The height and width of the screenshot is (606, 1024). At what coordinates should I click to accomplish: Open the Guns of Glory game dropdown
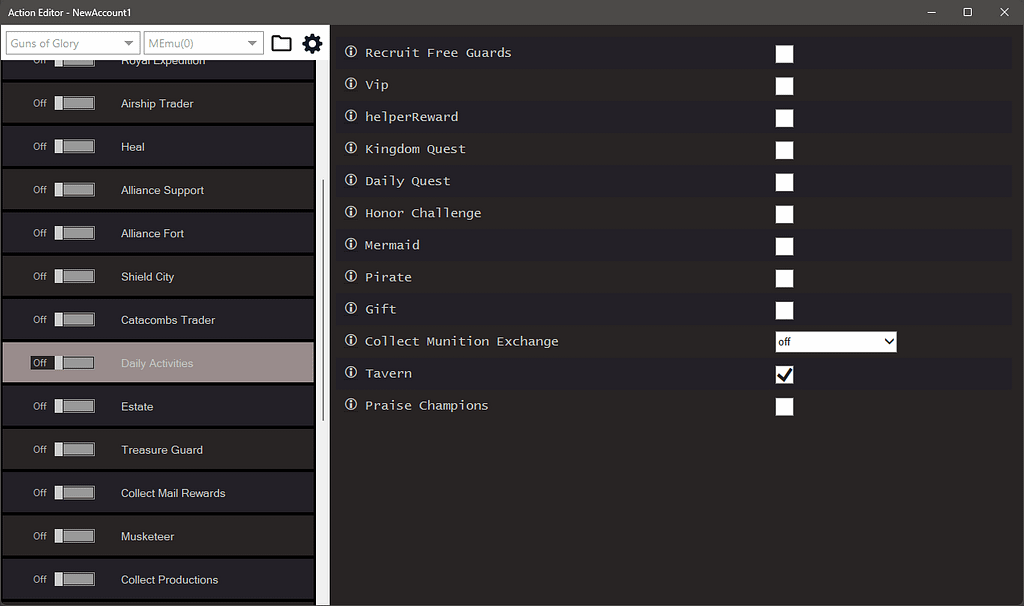[x=71, y=43]
